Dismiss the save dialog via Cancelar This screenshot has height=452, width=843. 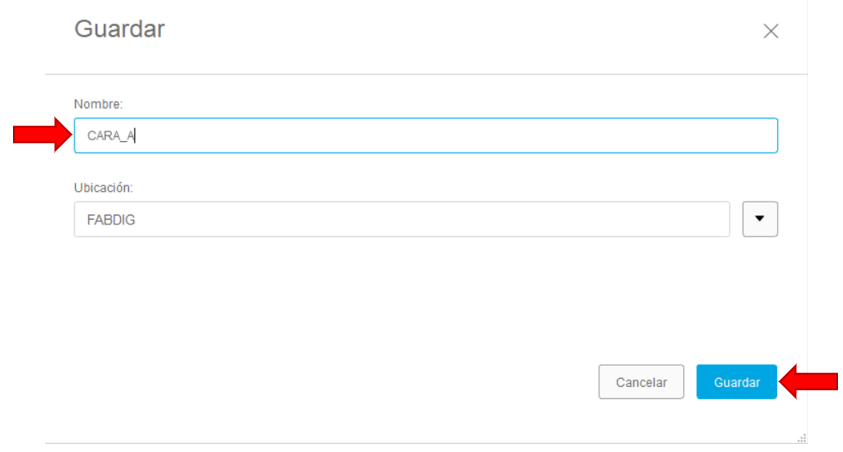click(641, 382)
